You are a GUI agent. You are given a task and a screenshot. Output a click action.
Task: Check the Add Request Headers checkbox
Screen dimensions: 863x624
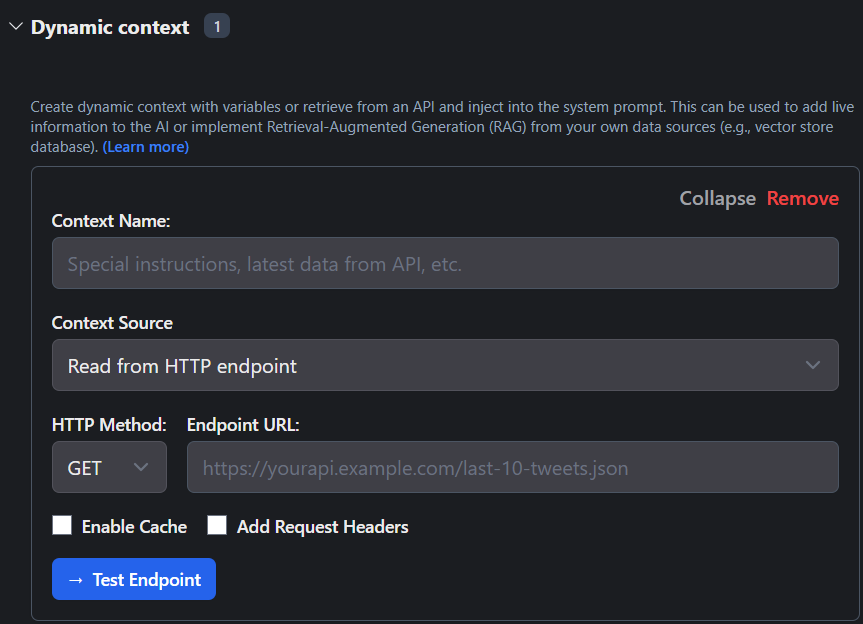click(x=217, y=526)
